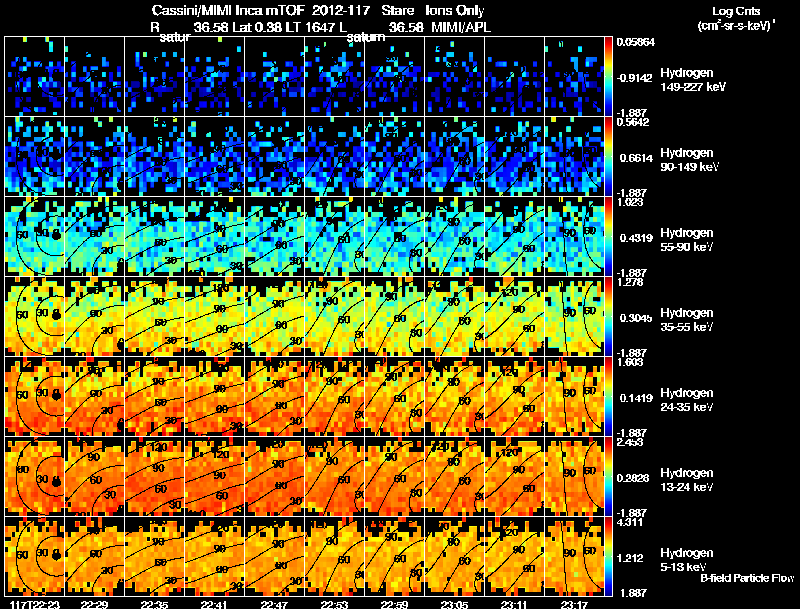The width and height of the screenshot is (800, 609).
Task: Click the 22:41 panel in 90-149 keV row
Action: pos(214,156)
